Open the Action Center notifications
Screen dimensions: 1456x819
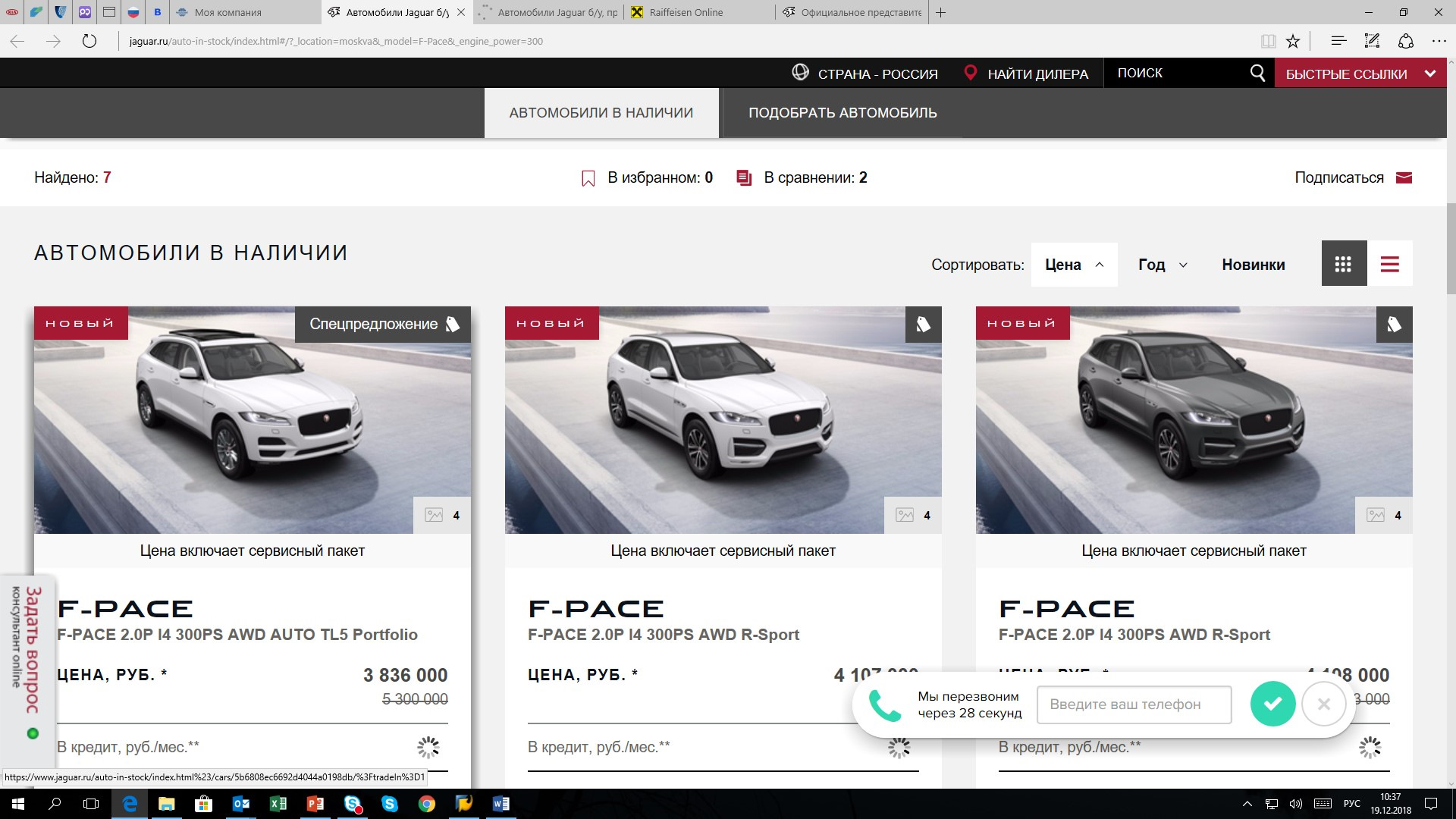[x=1431, y=804]
